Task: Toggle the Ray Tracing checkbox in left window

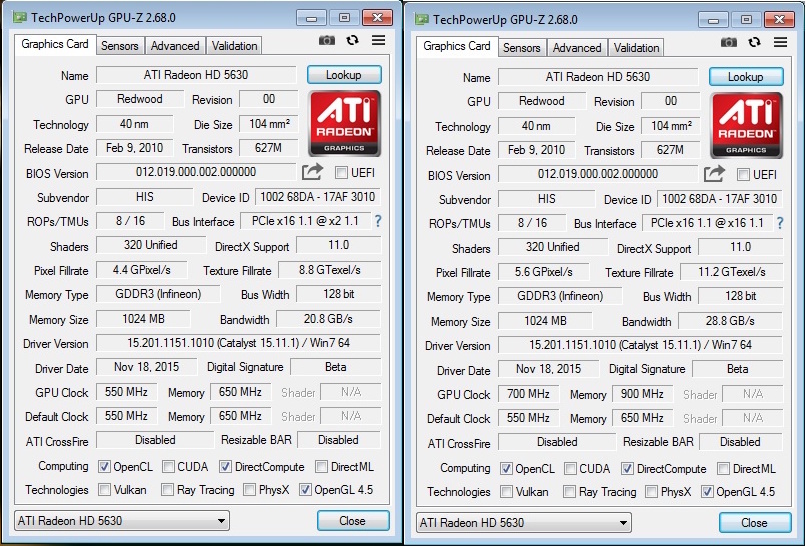Action: (167, 490)
